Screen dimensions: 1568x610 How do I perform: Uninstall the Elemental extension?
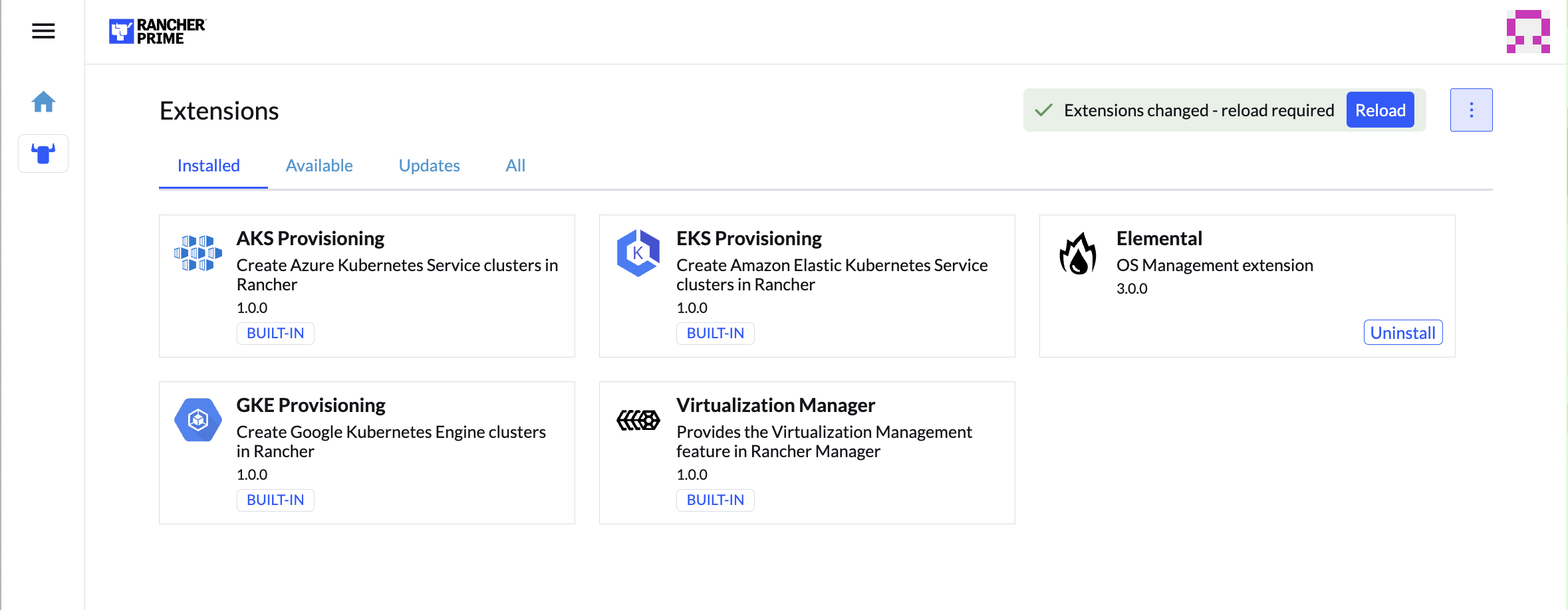(x=1402, y=333)
